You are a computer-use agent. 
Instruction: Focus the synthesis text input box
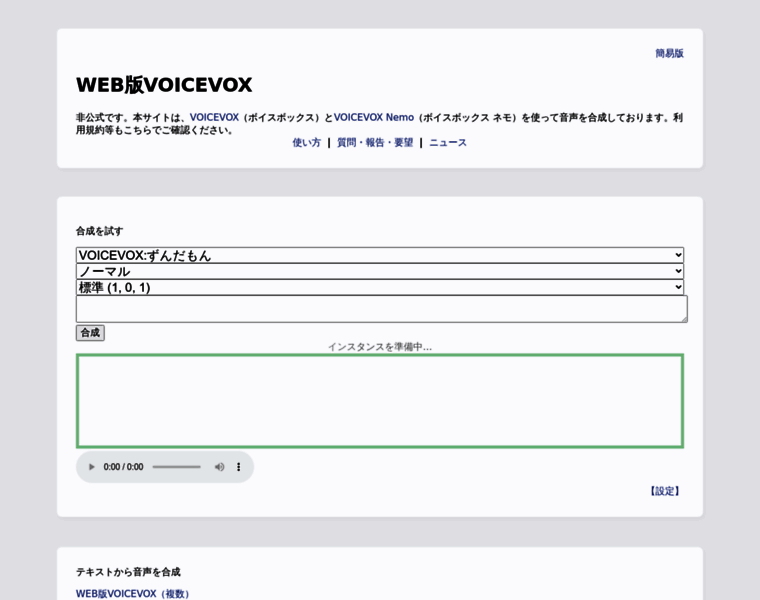pyautogui.click(x=381, y=309)
